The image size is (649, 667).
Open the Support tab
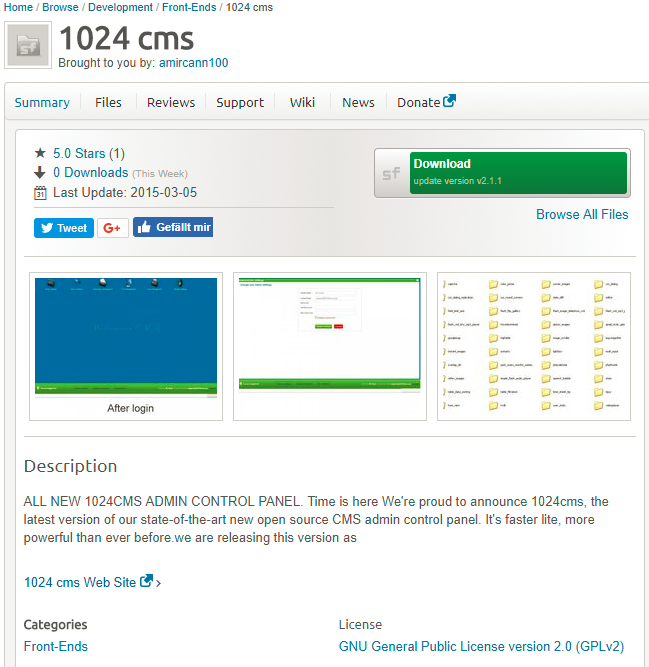240,103
